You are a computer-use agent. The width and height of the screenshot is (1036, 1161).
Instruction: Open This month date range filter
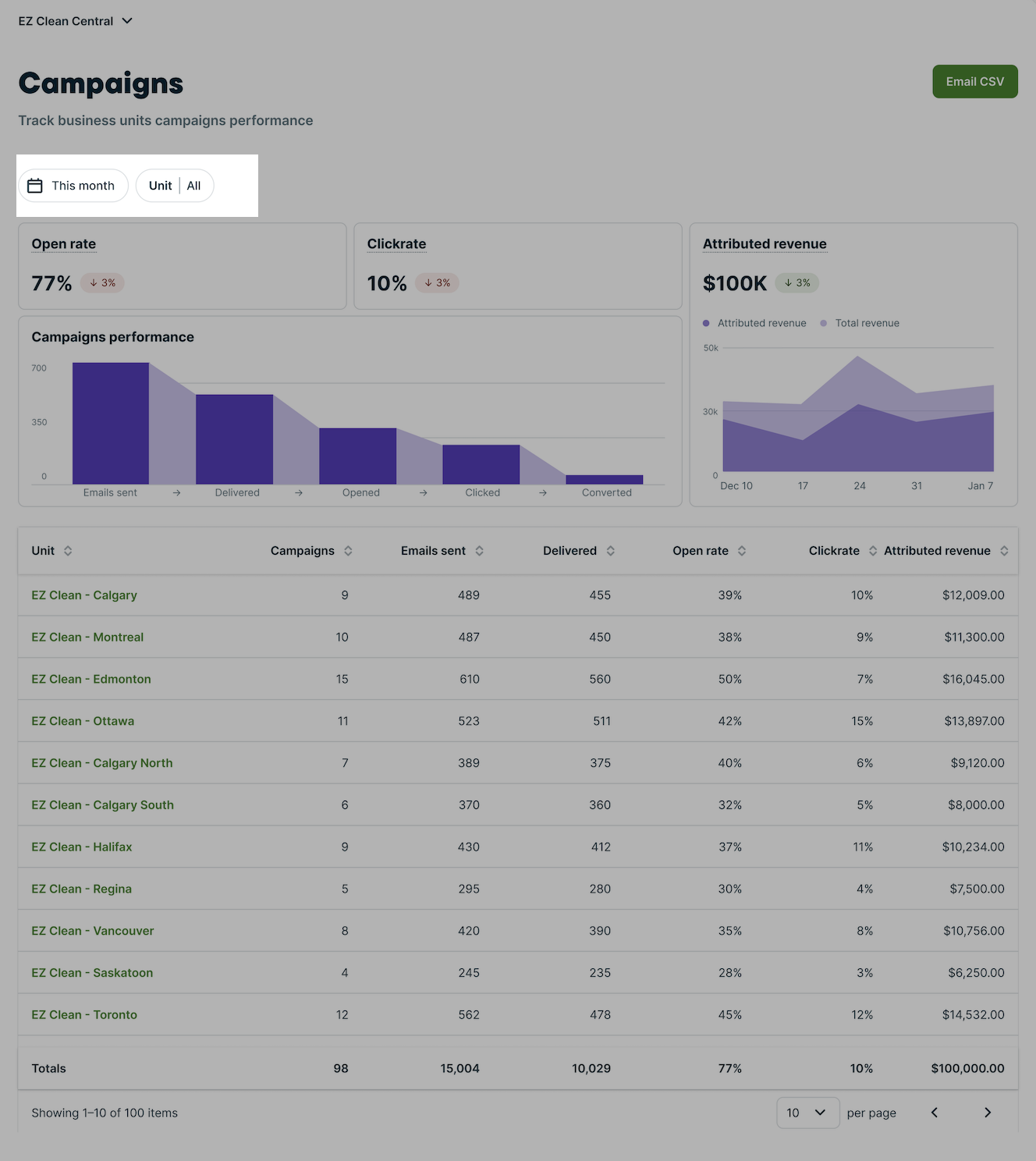pyautogui.click(x=73, y=186)
